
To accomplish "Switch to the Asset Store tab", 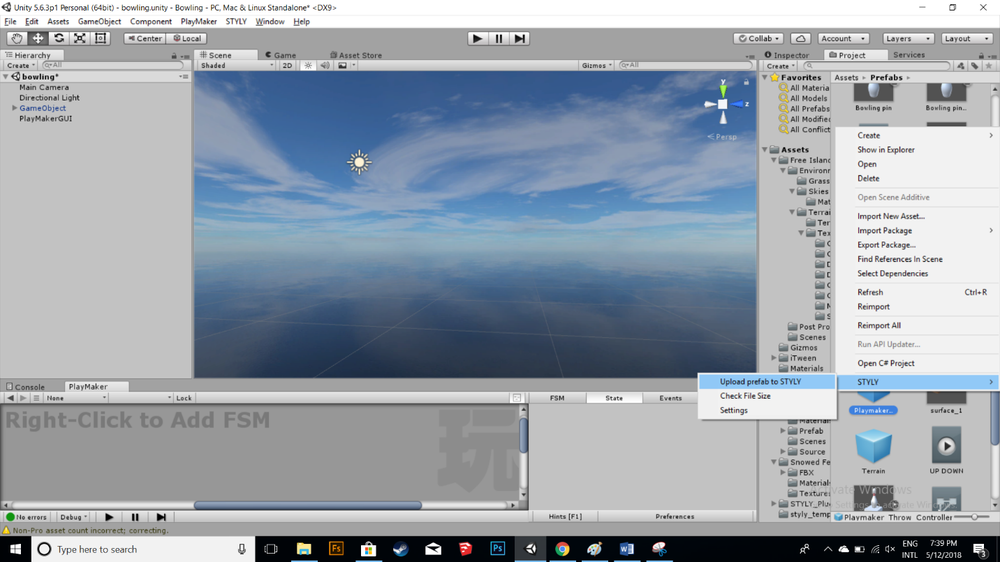I will (x=356, y=55).
